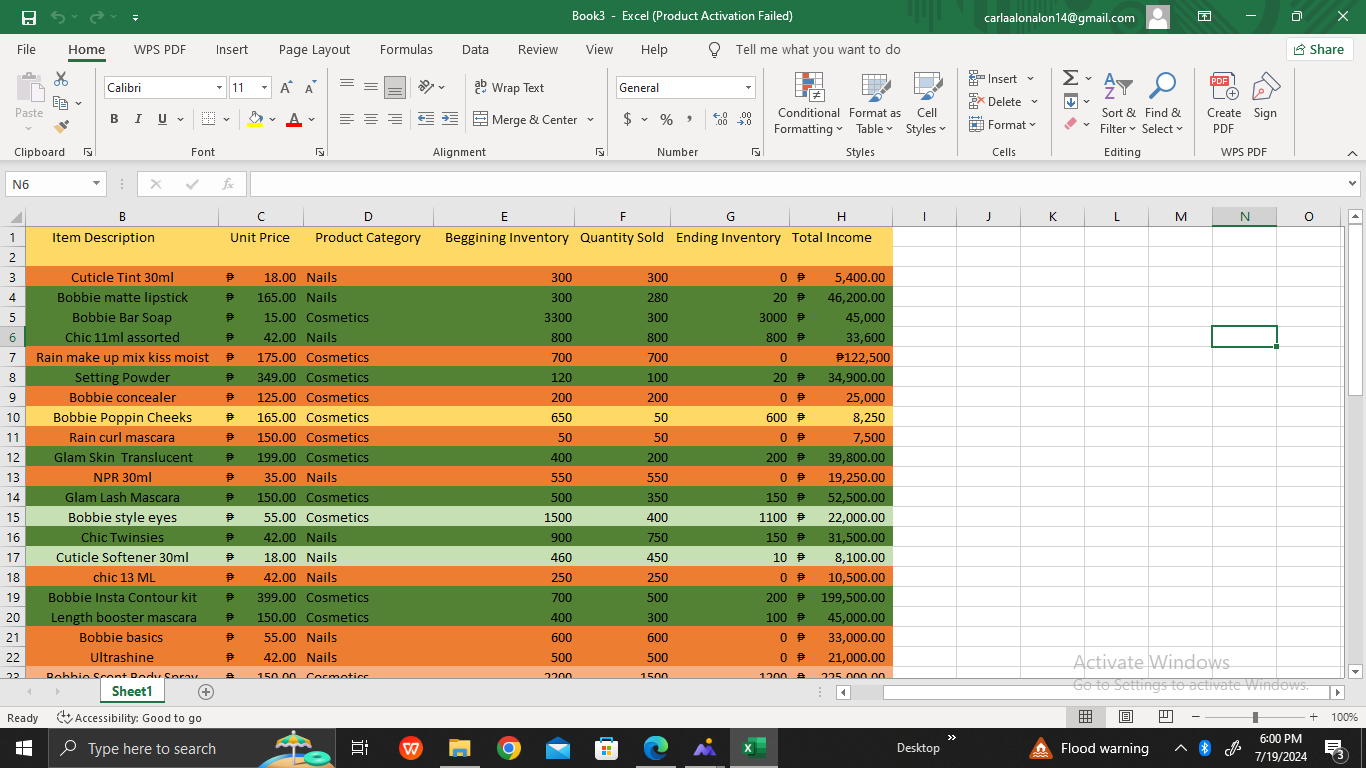Center text horizontally in the cell
The image size is (1366, 768).
[371, 119]
